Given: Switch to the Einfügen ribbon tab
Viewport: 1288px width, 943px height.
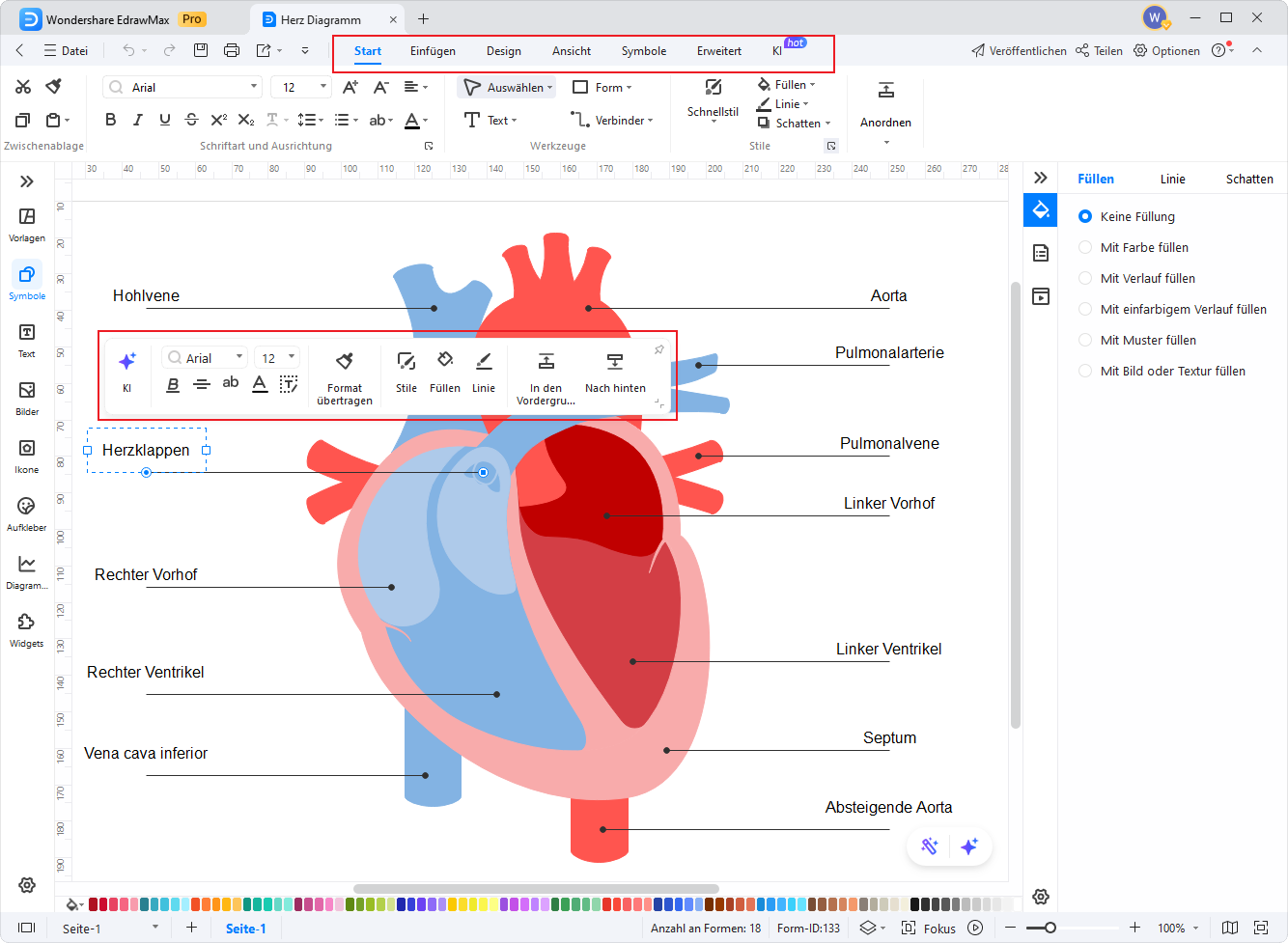Looking at the screenshot, I should point(433,51).
